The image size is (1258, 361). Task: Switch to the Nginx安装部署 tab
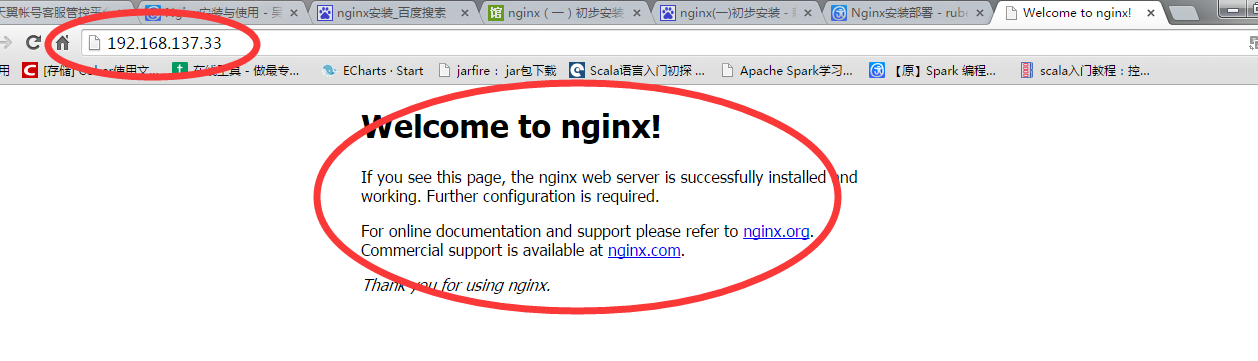click(x=909, y=13)
